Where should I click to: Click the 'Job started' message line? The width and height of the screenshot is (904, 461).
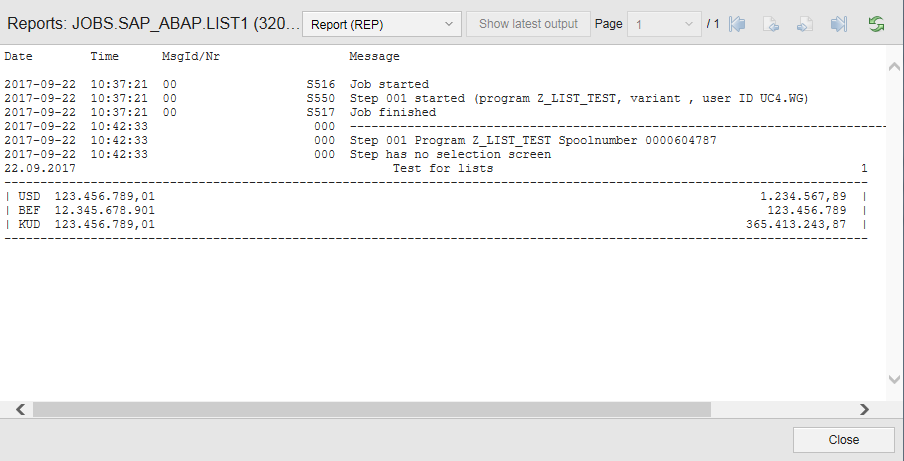point(389,85)
